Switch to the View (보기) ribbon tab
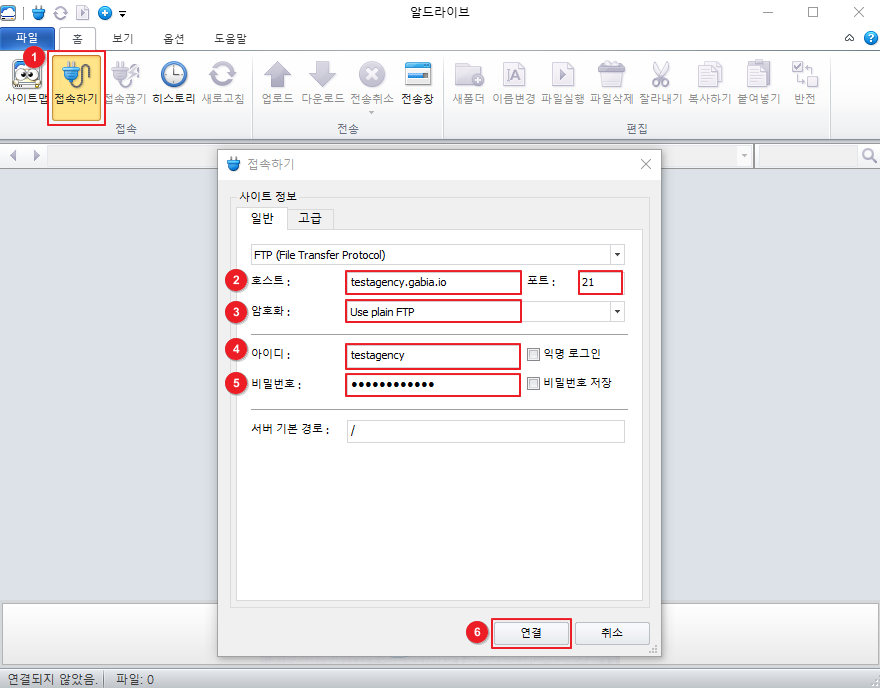Image resolution: width=880 pixels, height=688 pixels. [122, 39]
